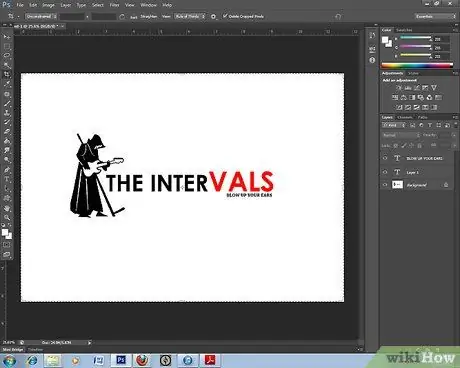Open the Filter menu

tap(114, 5)
